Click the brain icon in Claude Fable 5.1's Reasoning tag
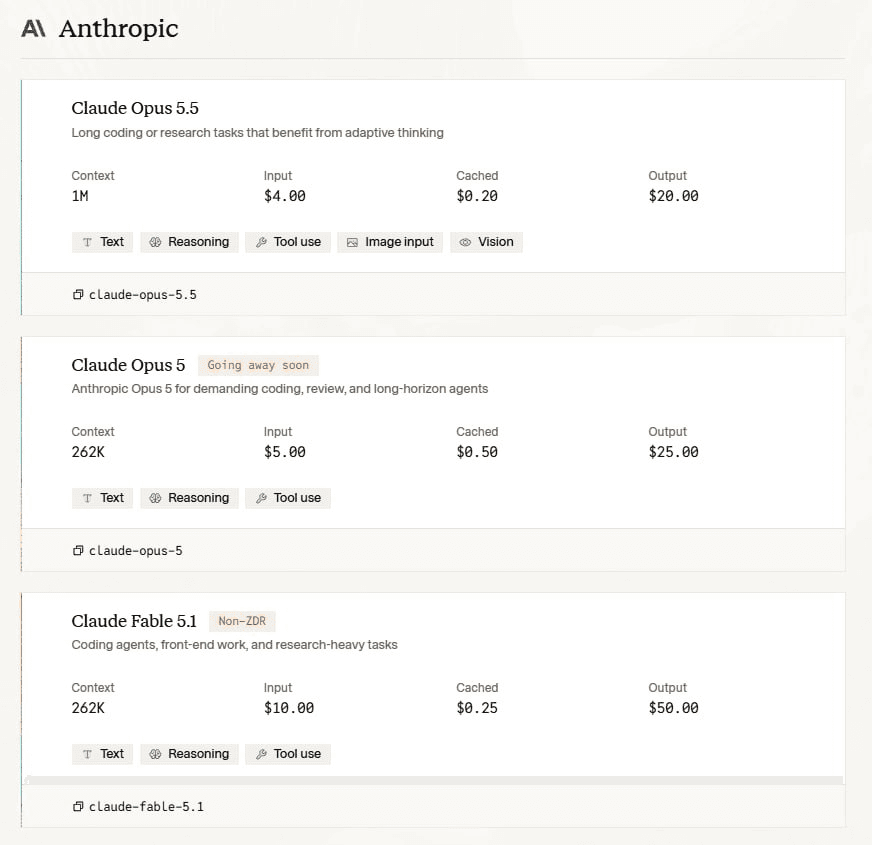This screenshot has width=872, height=845. (x=155, y=754)
